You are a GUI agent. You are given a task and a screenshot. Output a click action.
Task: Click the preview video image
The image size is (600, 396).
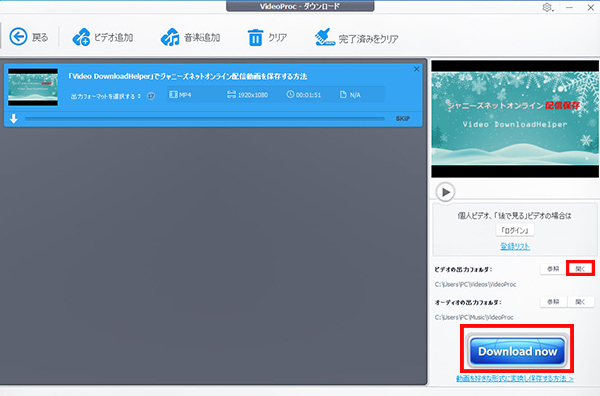click(x=515, y=119)
